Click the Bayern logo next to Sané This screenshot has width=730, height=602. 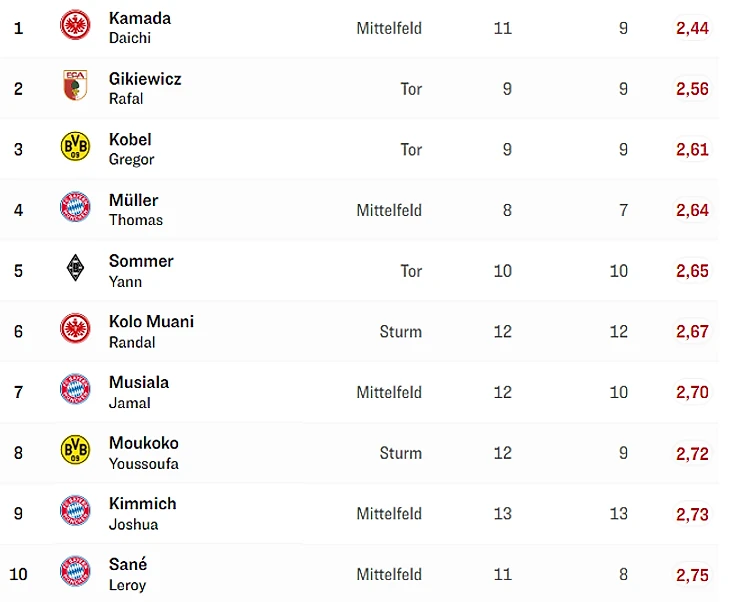click(x=75, y=573)
